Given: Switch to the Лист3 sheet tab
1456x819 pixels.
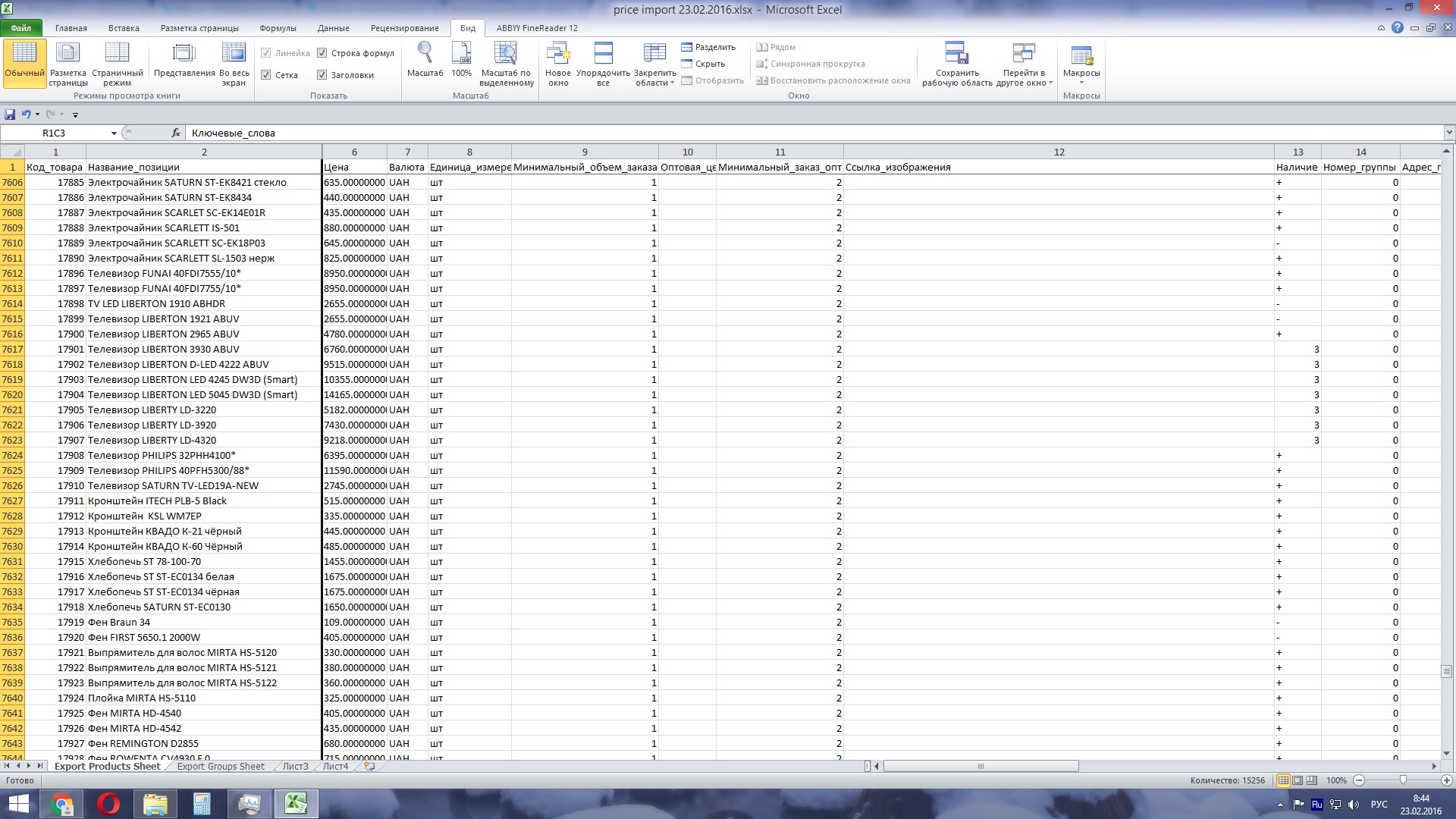Looking at the screenshot, I should point(296,767).
